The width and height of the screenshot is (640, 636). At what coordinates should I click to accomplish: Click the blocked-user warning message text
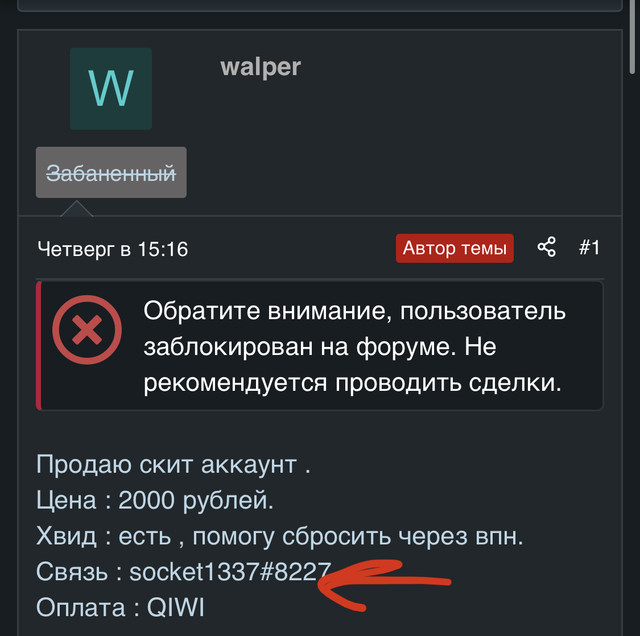354,347
